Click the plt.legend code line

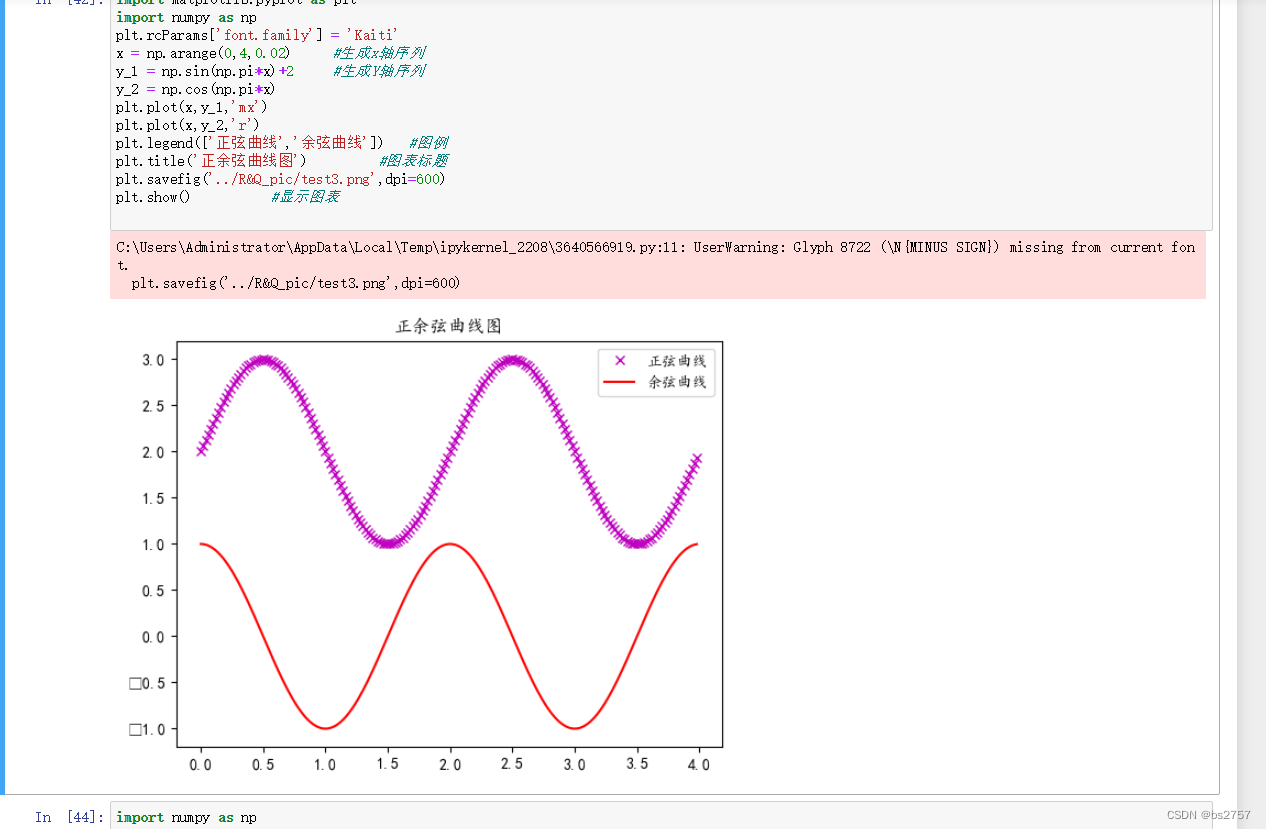(281, 143)
